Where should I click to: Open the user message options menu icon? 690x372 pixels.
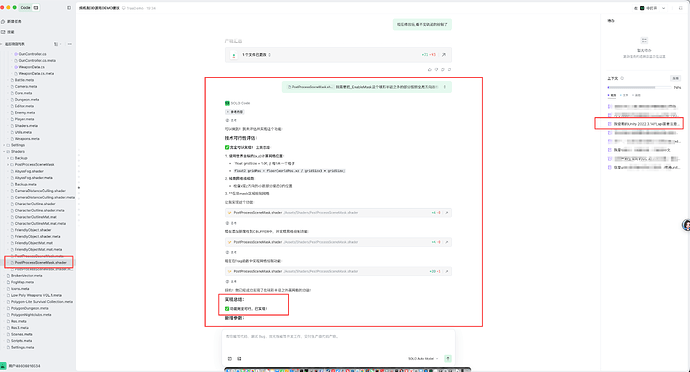(x=445, y=87)
